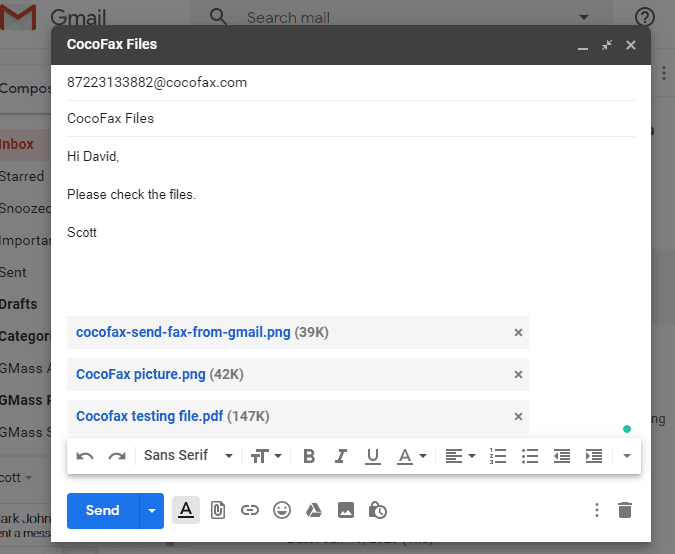Toggle bold formatting
Screen dimensions: 675x554
point(309,456)
